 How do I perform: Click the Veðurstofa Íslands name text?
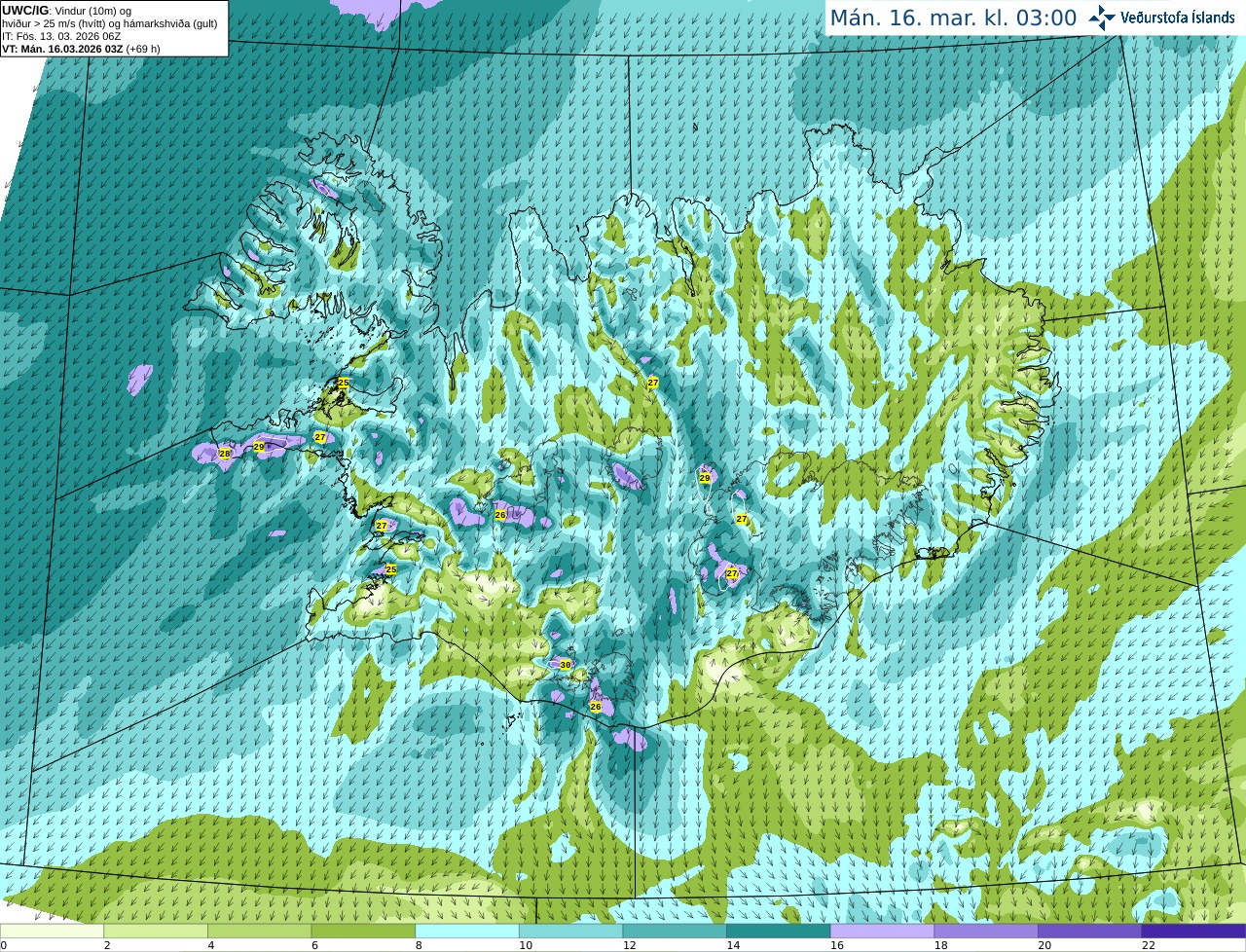tap(1177, 18)
